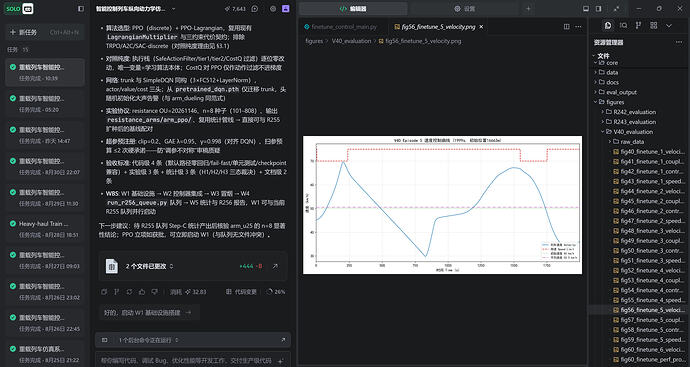Open the search panel icon

click(x=624, y=26)
